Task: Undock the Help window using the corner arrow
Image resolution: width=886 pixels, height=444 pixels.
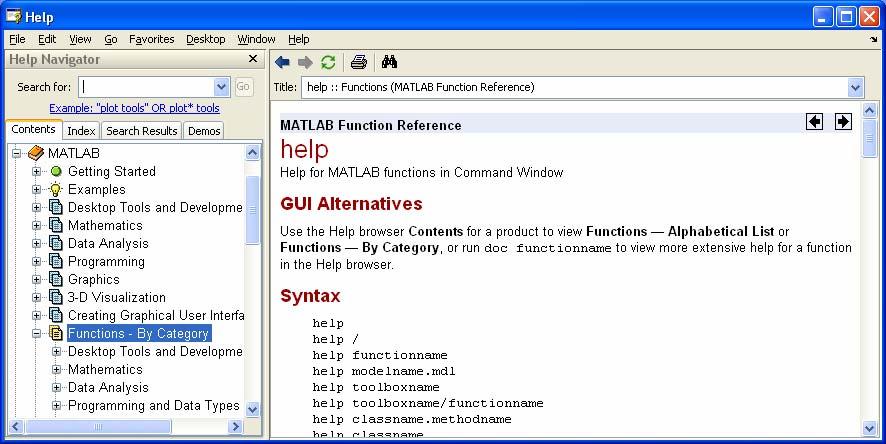Action: [x=874, y=40]
